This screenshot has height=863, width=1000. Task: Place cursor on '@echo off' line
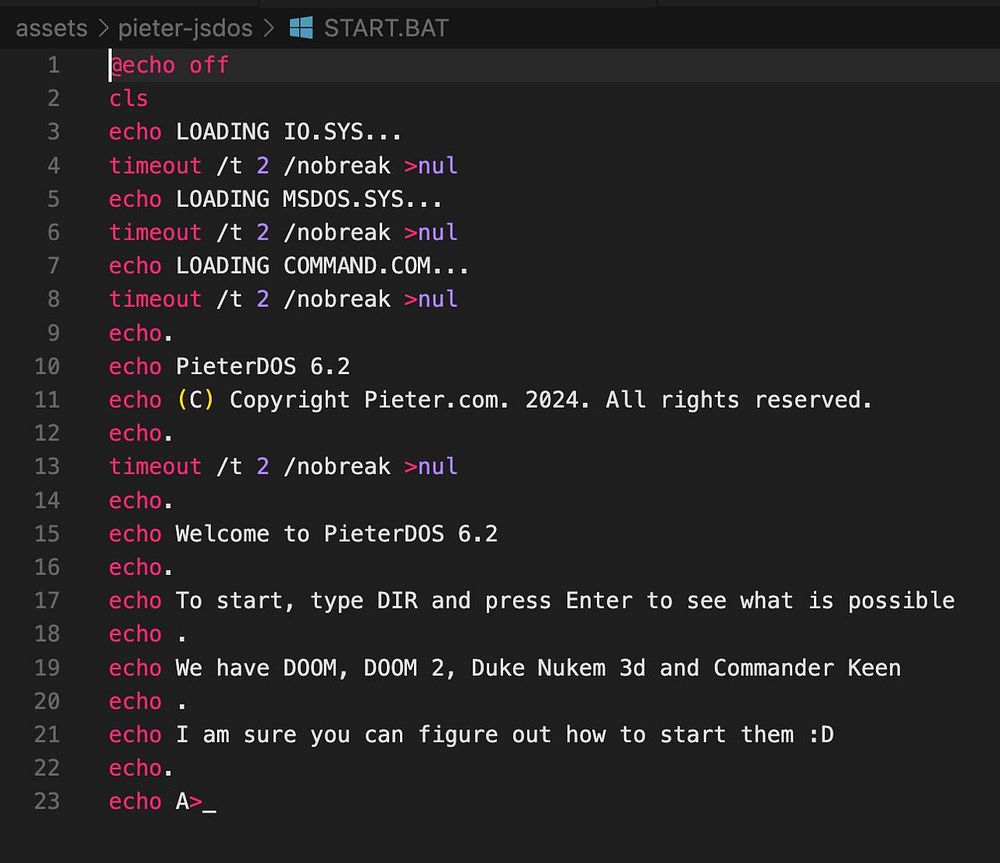click(169, 64)
